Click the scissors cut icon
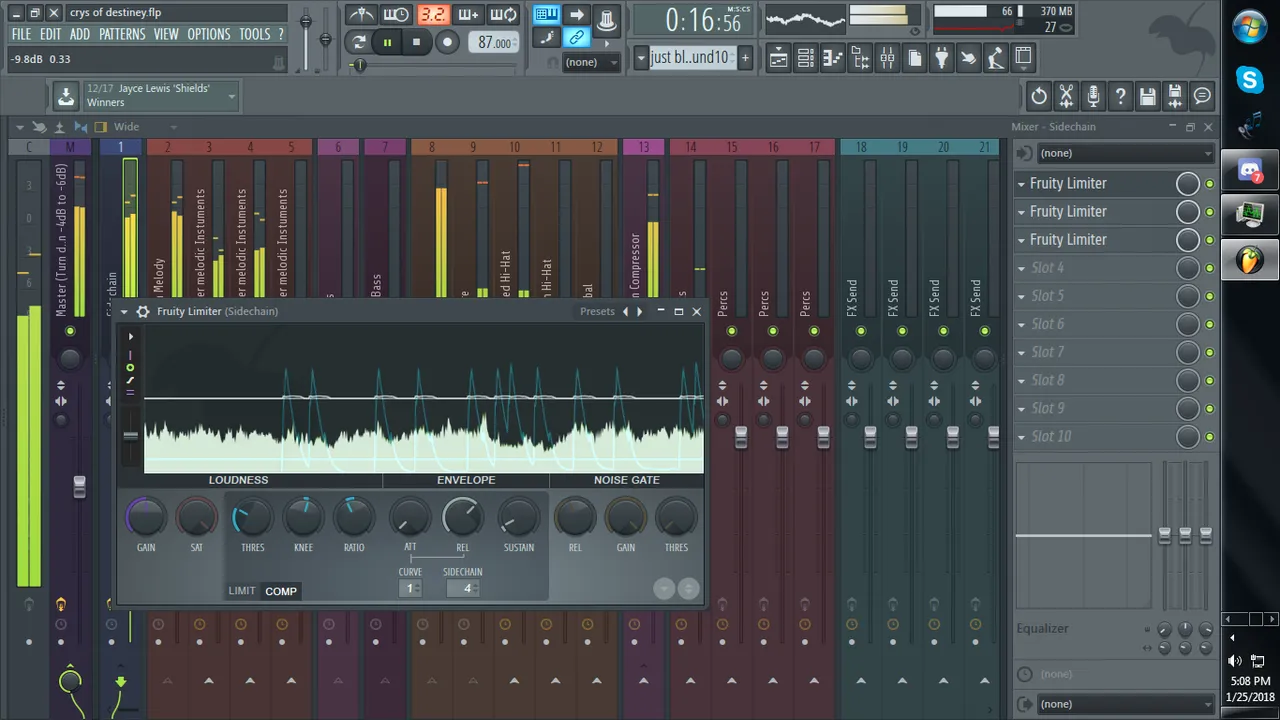Image resolution: width=1280 pixels, height=720 pixels. pyautogui.click(x=1066, y=97)
